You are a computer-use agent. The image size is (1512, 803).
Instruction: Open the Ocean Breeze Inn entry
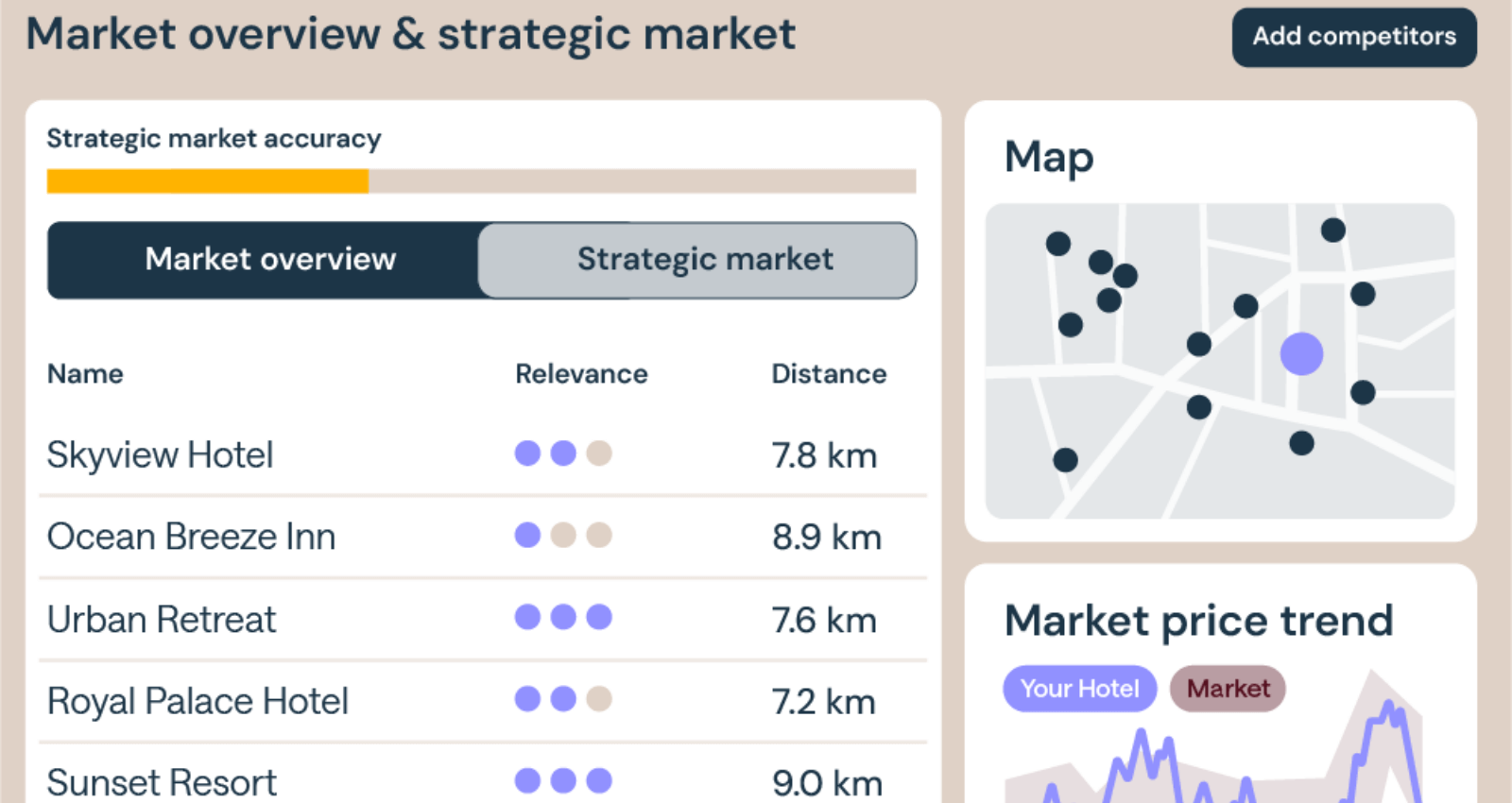[x=192, y=537]
